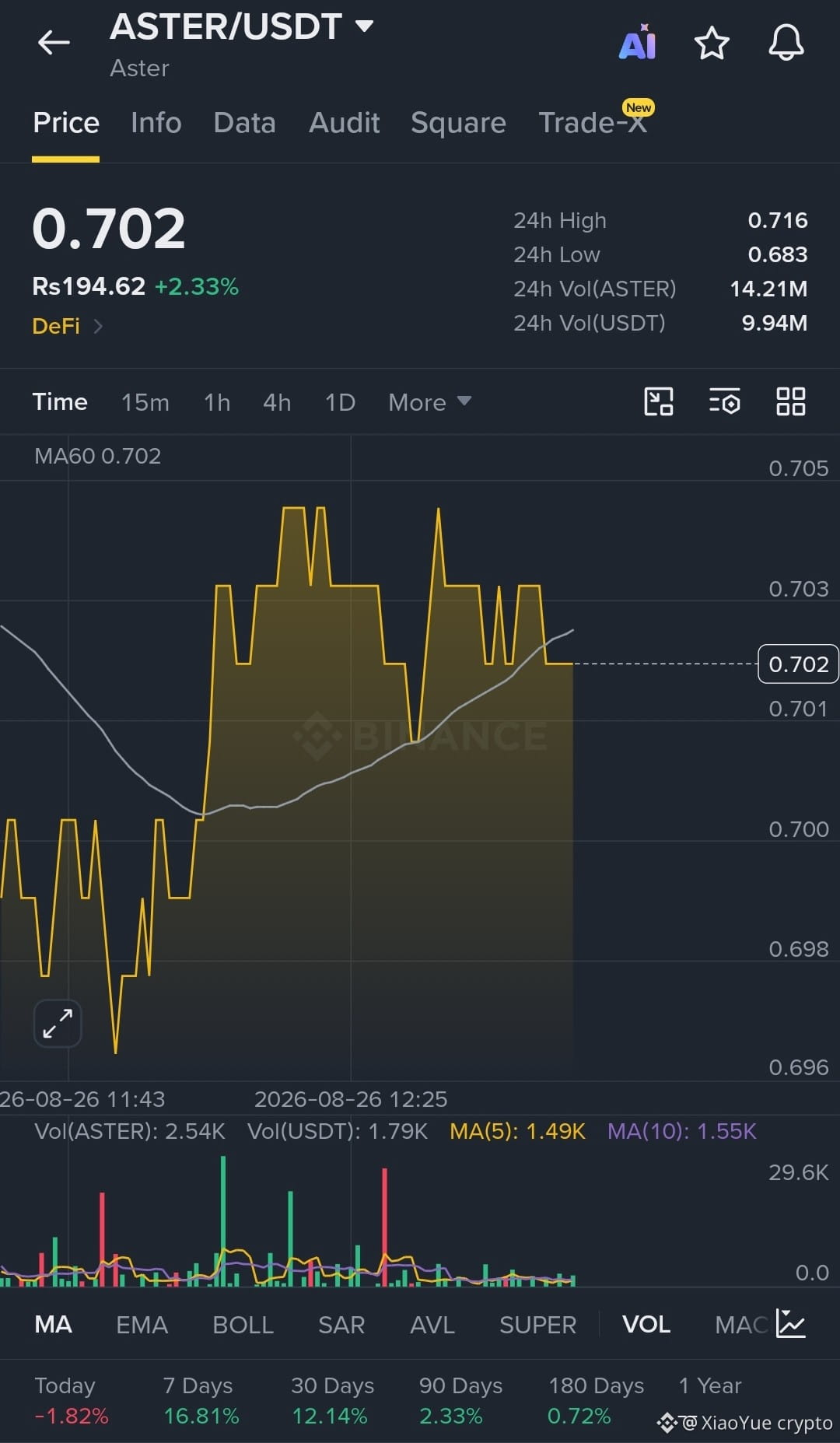Screen dimensions: 840x1443
Task: Tap the 90 Days 2.33% performance
Action: click(460, 1400)
